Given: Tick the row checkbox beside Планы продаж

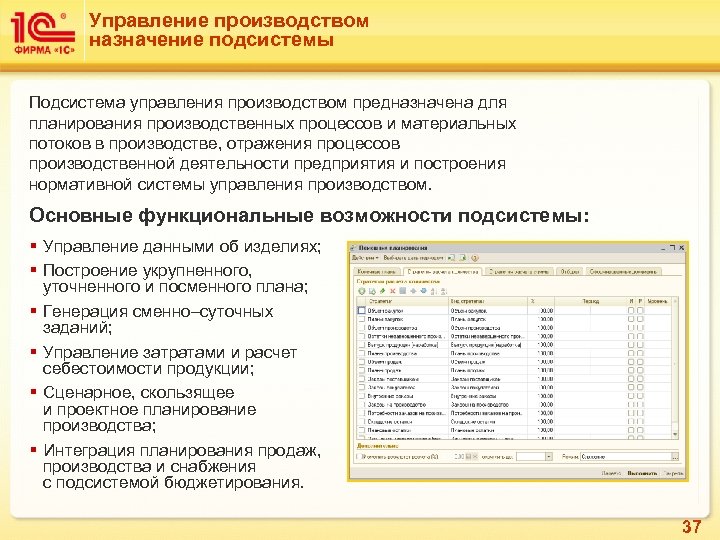Looking at the screenshot, I should (361, 371).
